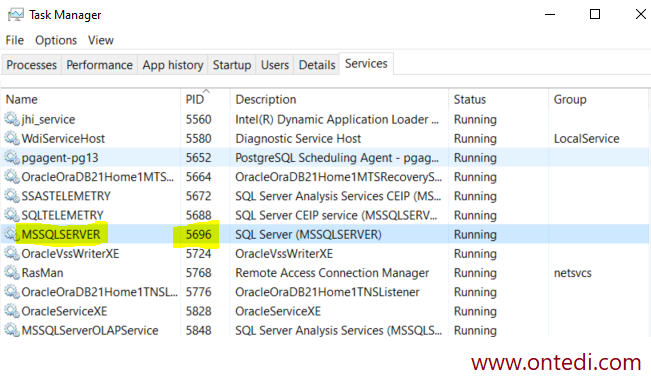Click the gear icon beside MSSQLSERVER
The image size is (651, 379).
click(12, 234)
